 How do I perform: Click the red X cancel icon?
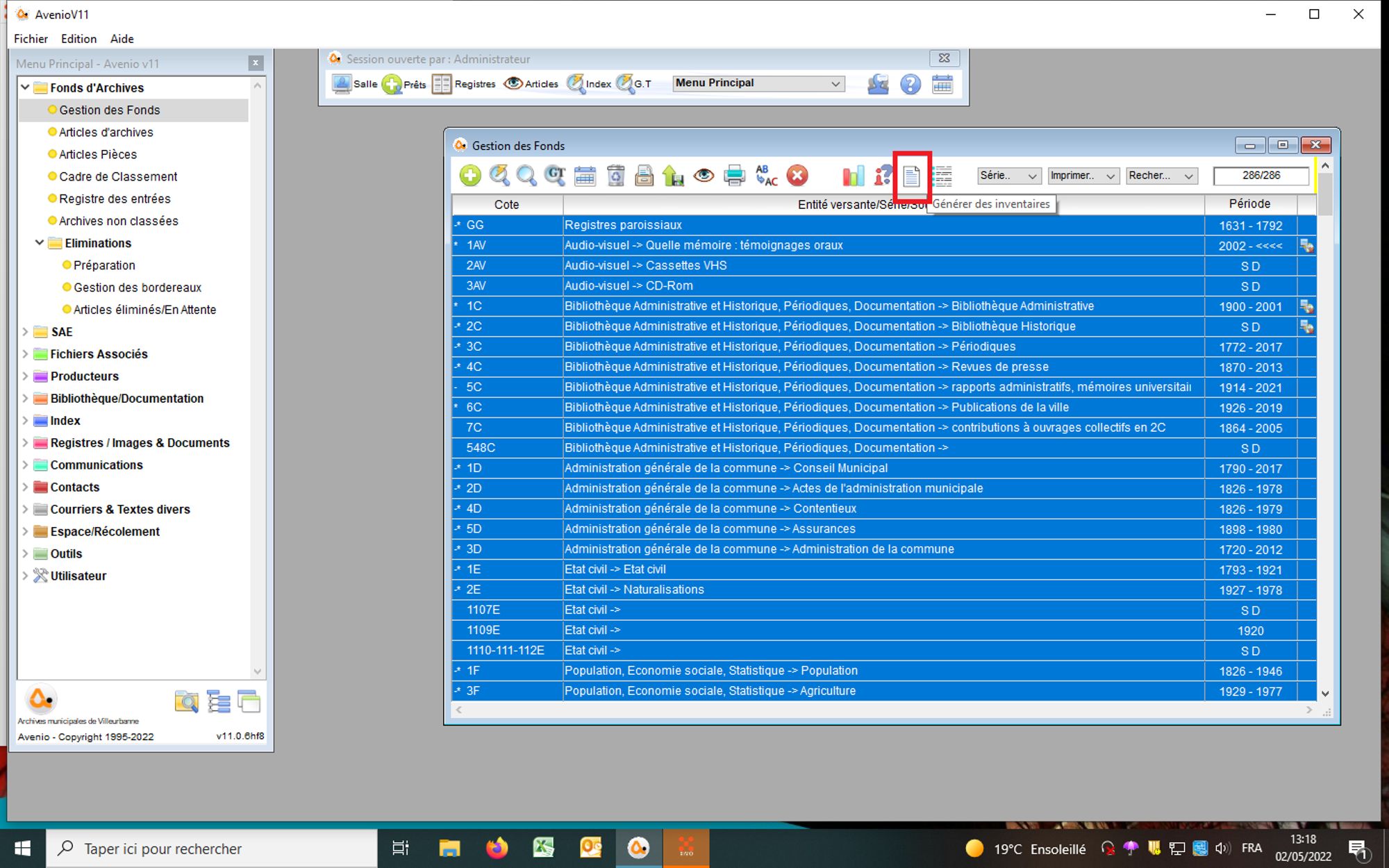click(797, 176)
